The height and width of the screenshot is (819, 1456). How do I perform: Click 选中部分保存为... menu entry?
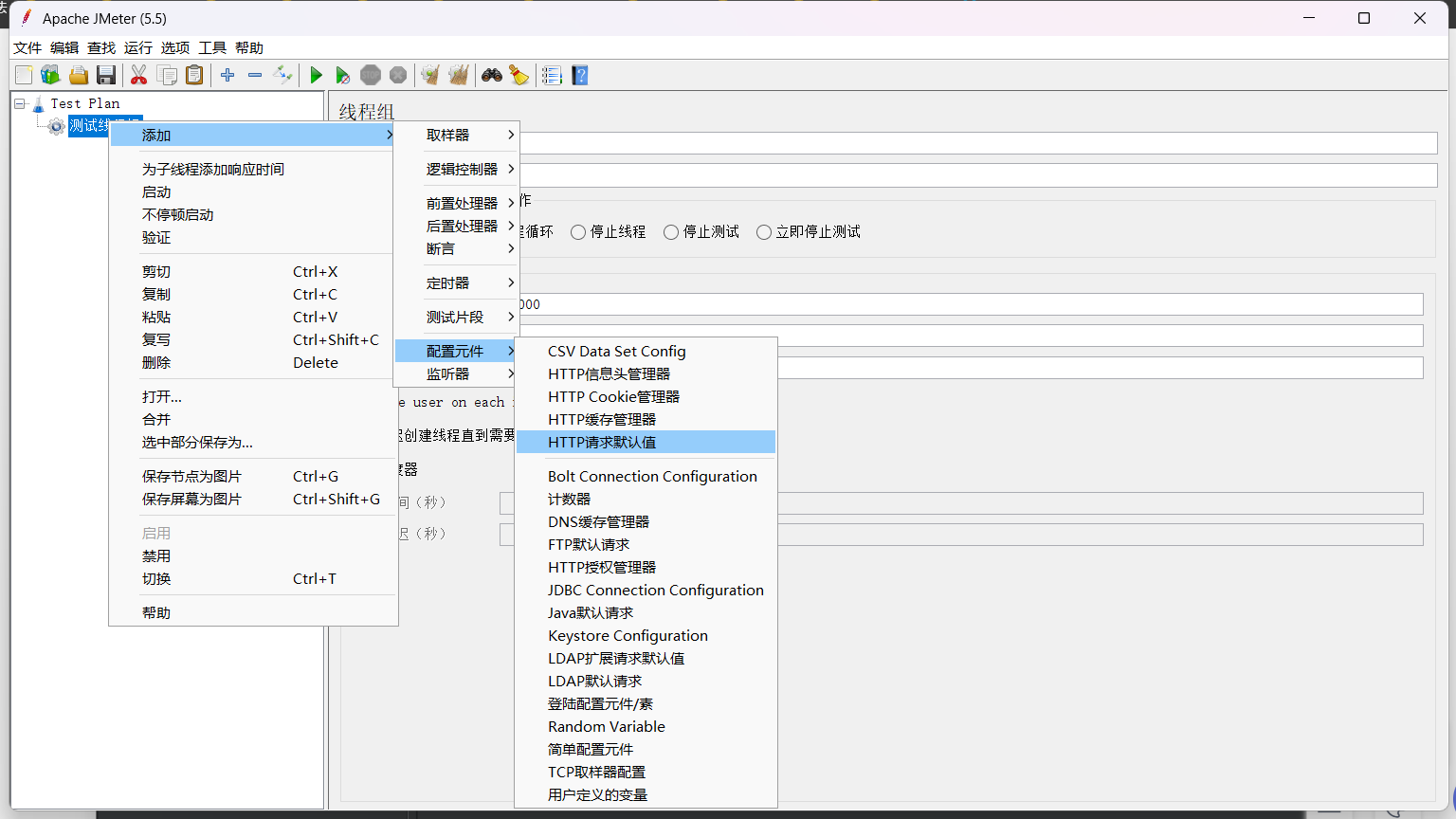[x=253, y=443]
